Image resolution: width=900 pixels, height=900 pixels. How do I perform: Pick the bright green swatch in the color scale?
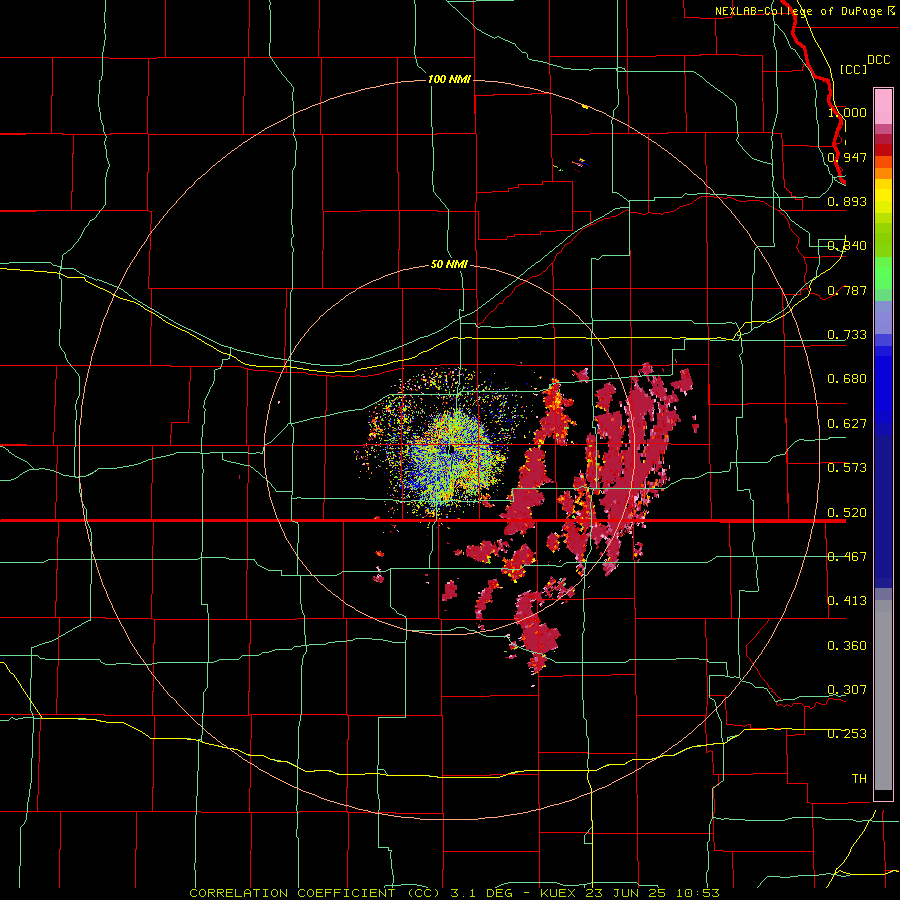[x=883, y=273]
